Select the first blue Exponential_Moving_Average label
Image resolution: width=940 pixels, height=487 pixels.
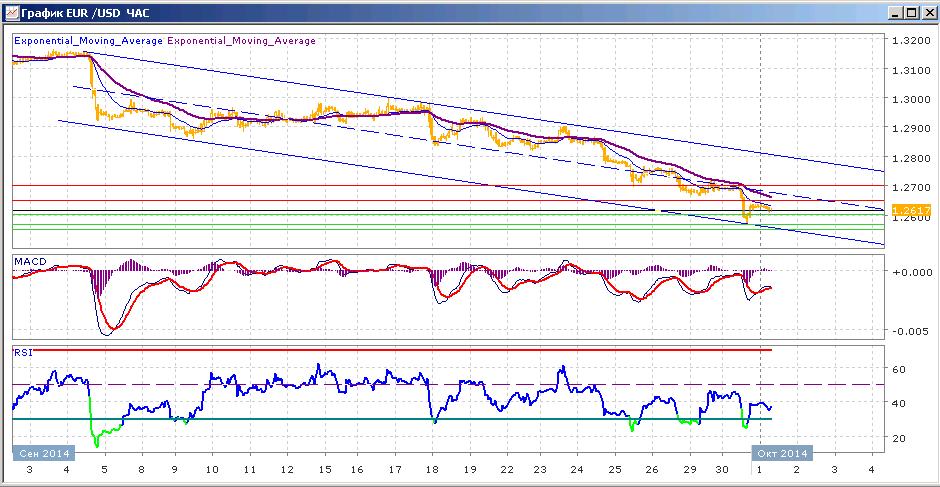(x=88, y=41)
